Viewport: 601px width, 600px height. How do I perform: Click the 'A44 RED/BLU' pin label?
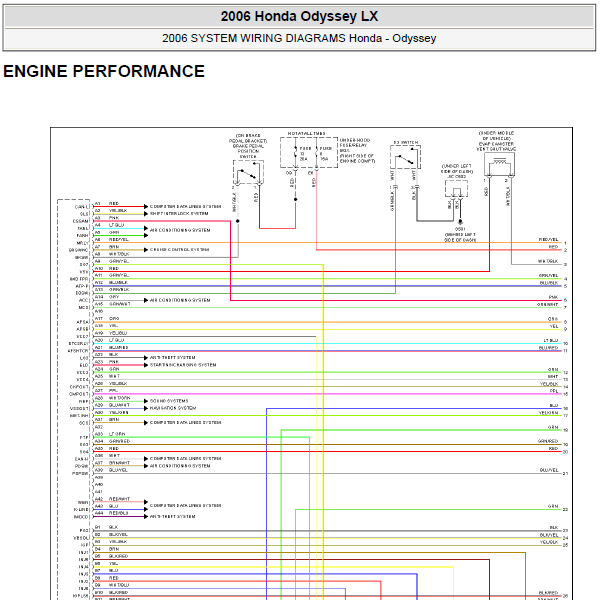(x=112, y=513)
